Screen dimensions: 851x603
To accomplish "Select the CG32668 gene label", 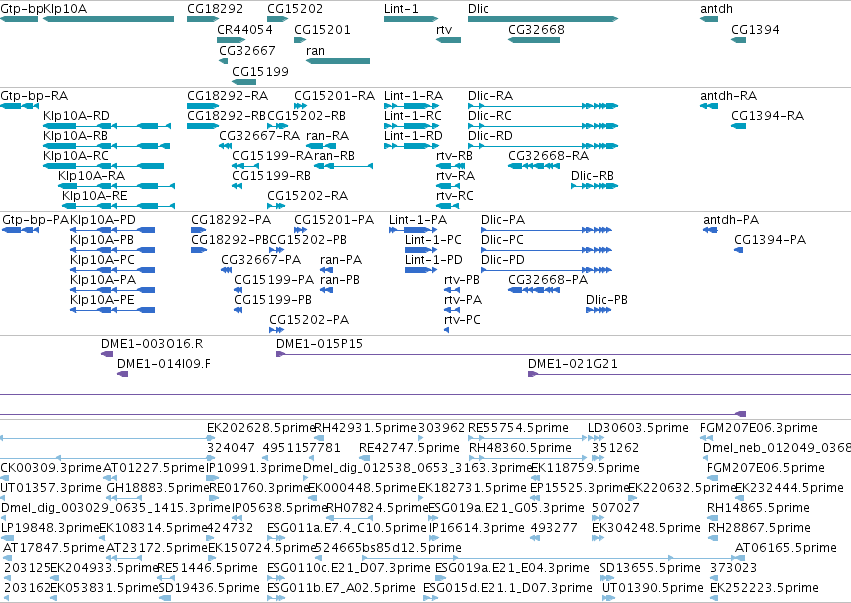I will point(536,29).
